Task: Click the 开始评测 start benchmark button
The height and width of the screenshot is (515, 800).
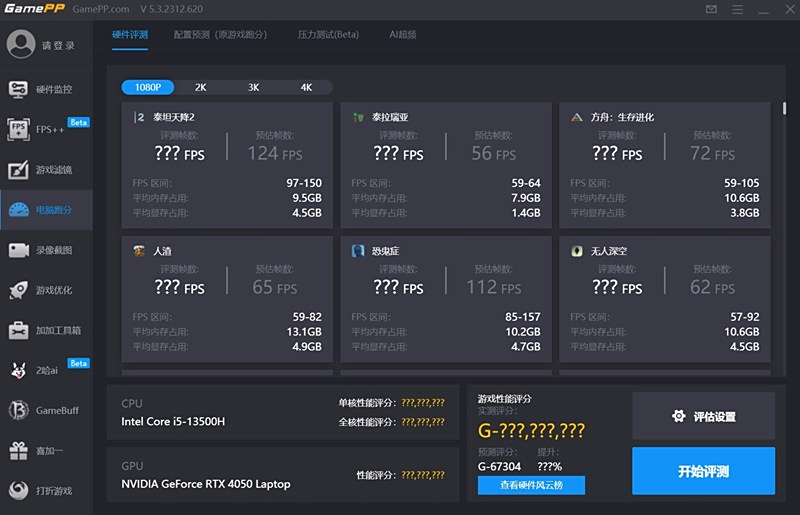Action: tap(703, 471)
